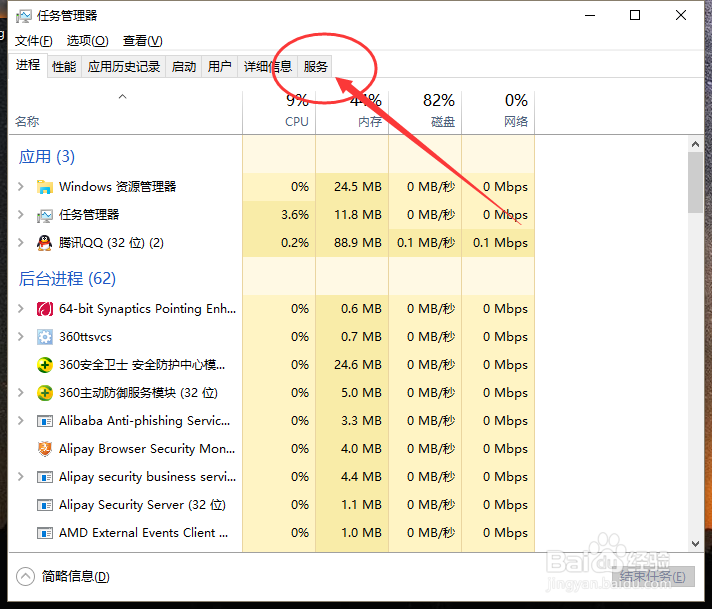Click the 360安全卫士 green shield icon
This screenshot has width=712, height=609.
(x=44, y=365)
